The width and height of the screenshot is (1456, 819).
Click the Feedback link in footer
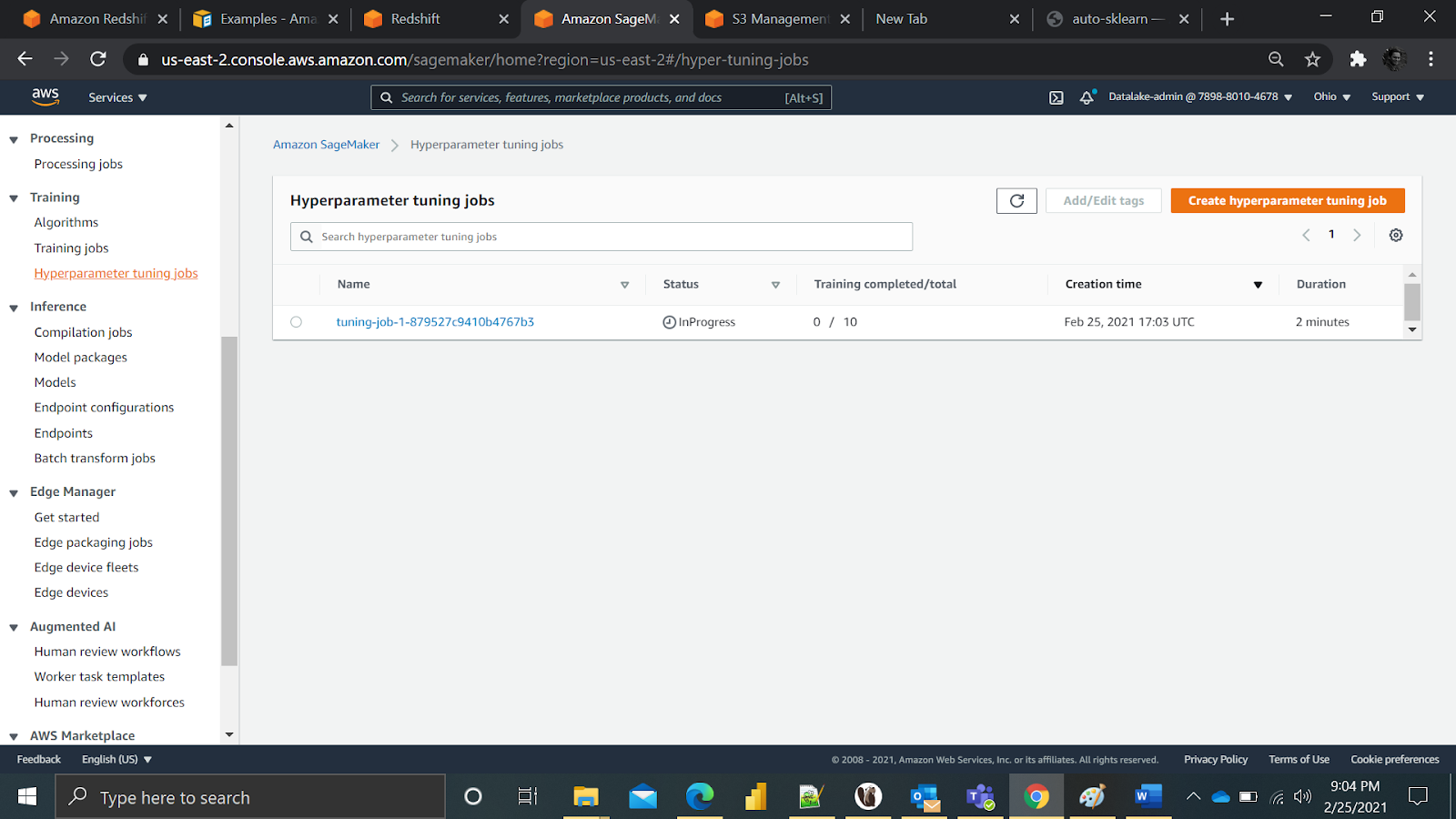[x=39, y=759]
